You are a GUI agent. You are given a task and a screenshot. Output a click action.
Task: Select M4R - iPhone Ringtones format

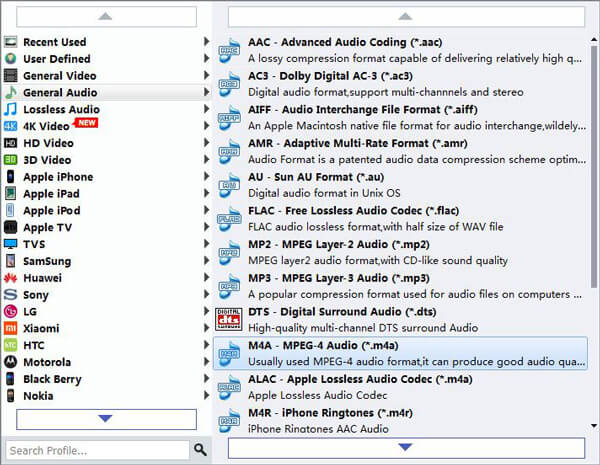click(401, 421)
